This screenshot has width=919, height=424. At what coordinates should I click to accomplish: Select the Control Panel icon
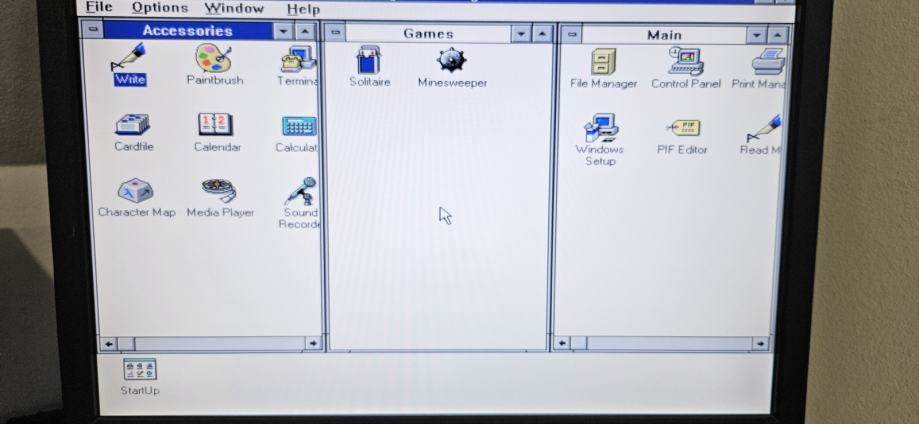[685, 61]
